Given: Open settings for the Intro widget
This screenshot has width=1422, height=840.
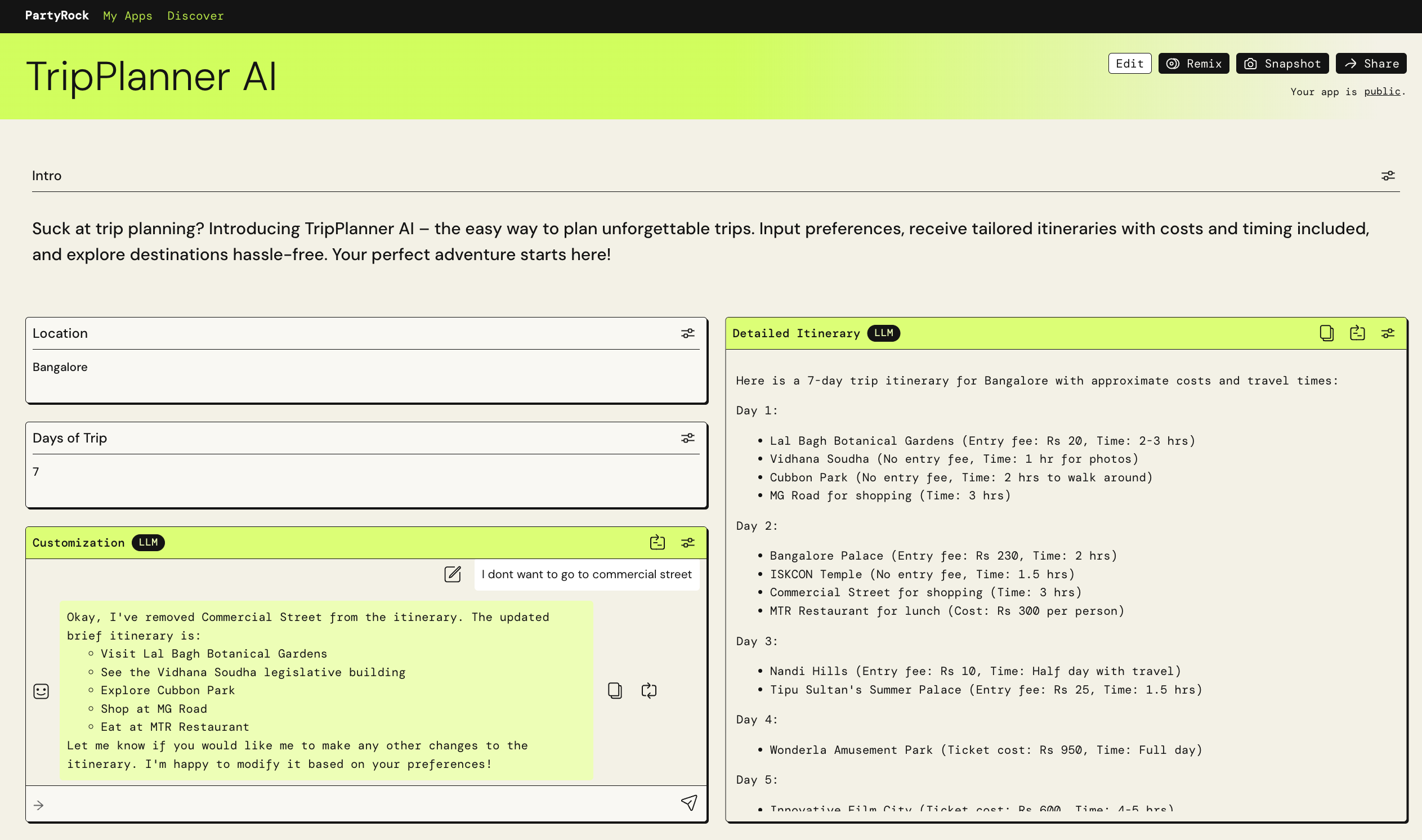Looking at the screenshot, I should click(1388, 176).
